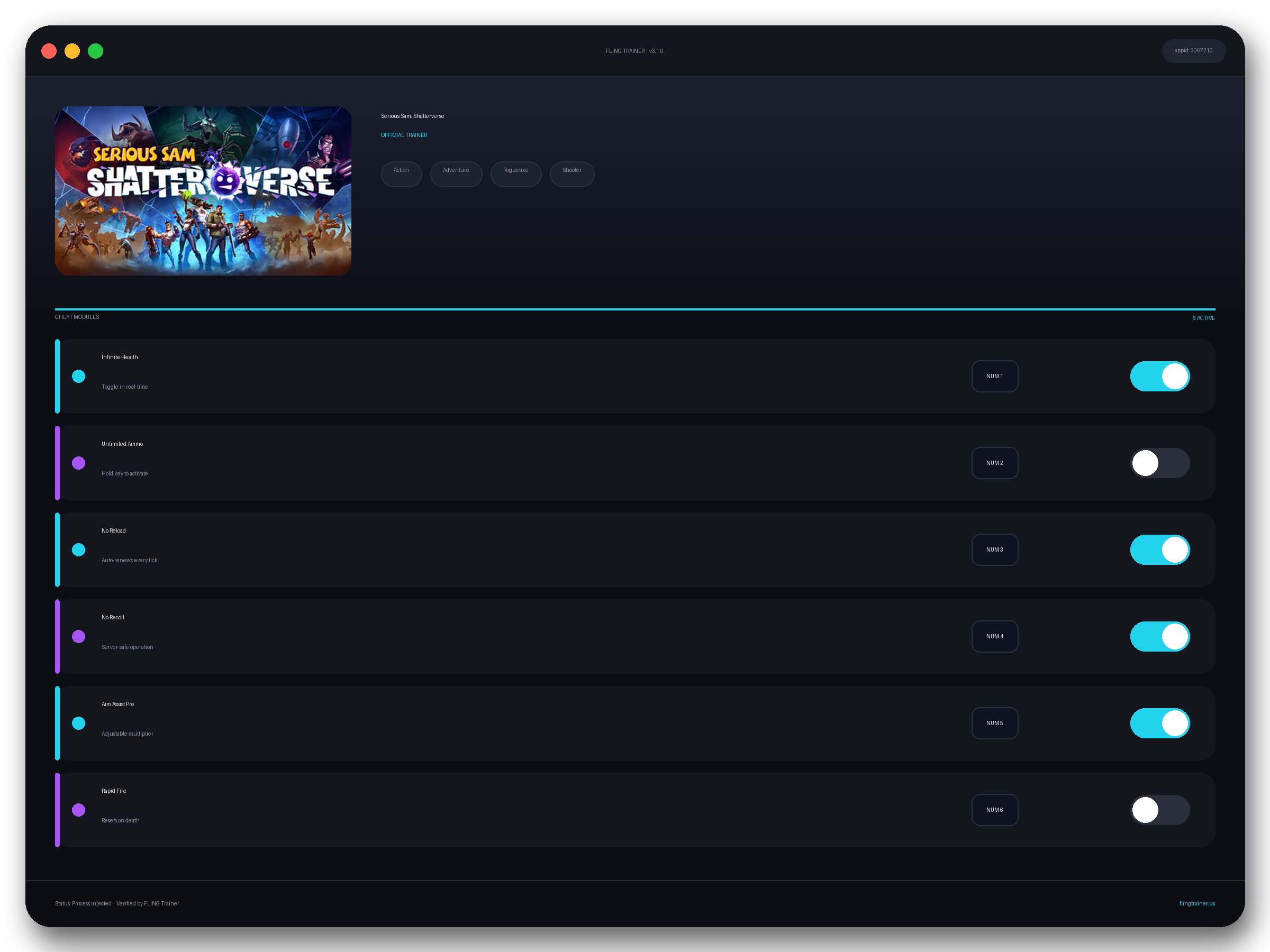Maximize the window with the green button

coord(95,51)
